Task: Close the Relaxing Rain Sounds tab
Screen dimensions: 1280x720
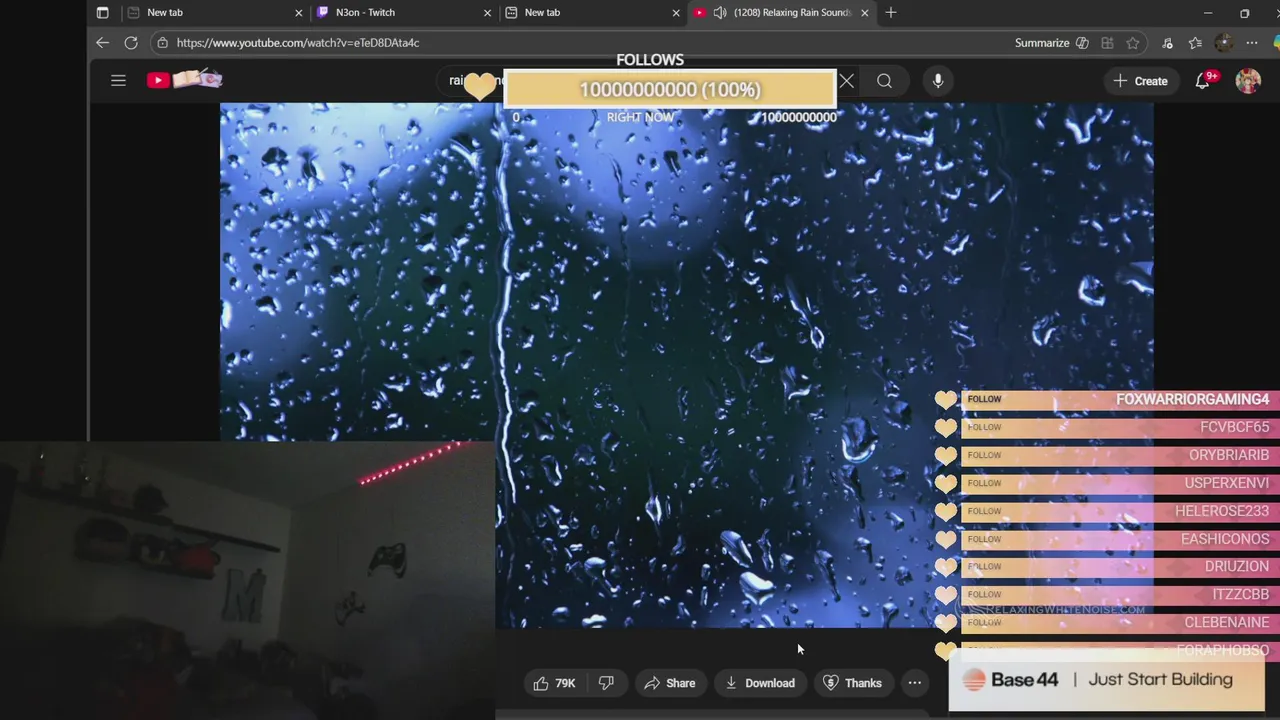Action: coord(865,13)
